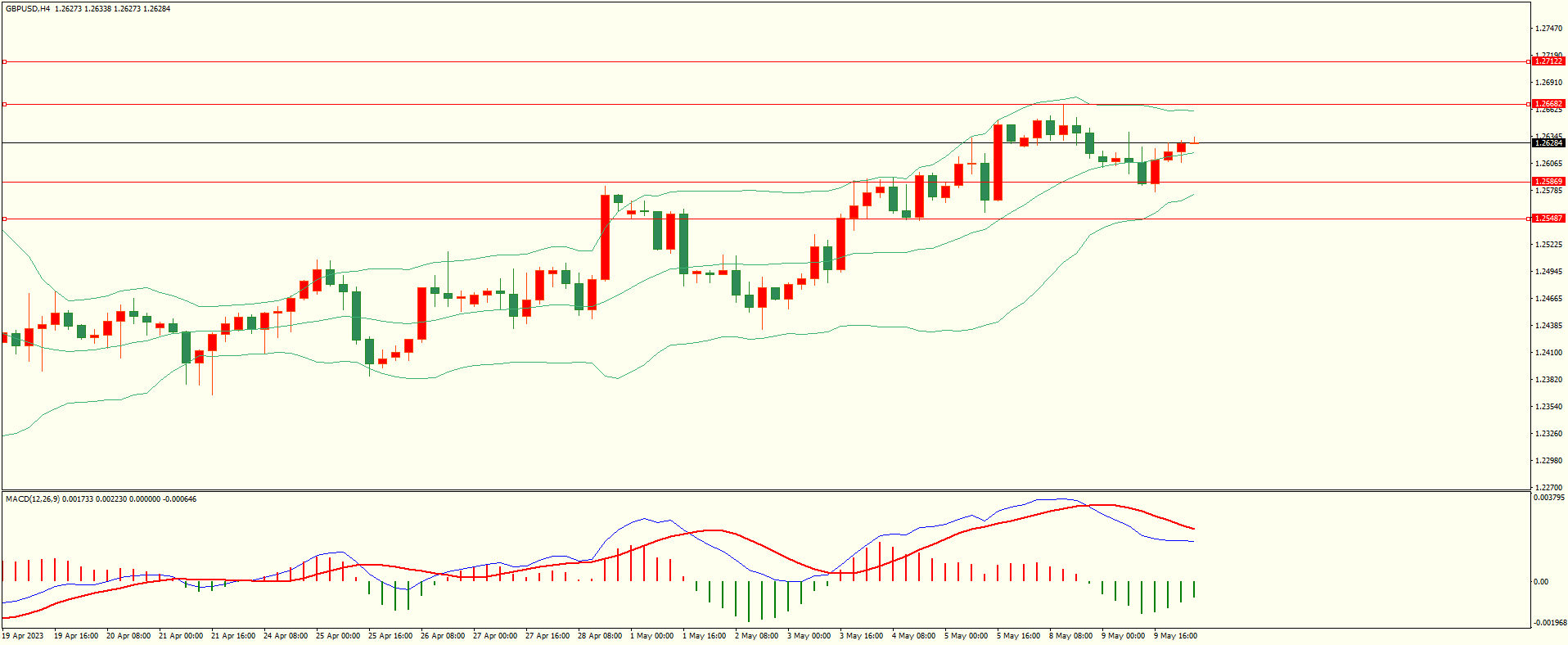This screenshot has height=645, width=1568.
Task: Click the 1 May 16:00 time label
Action: 705,636
